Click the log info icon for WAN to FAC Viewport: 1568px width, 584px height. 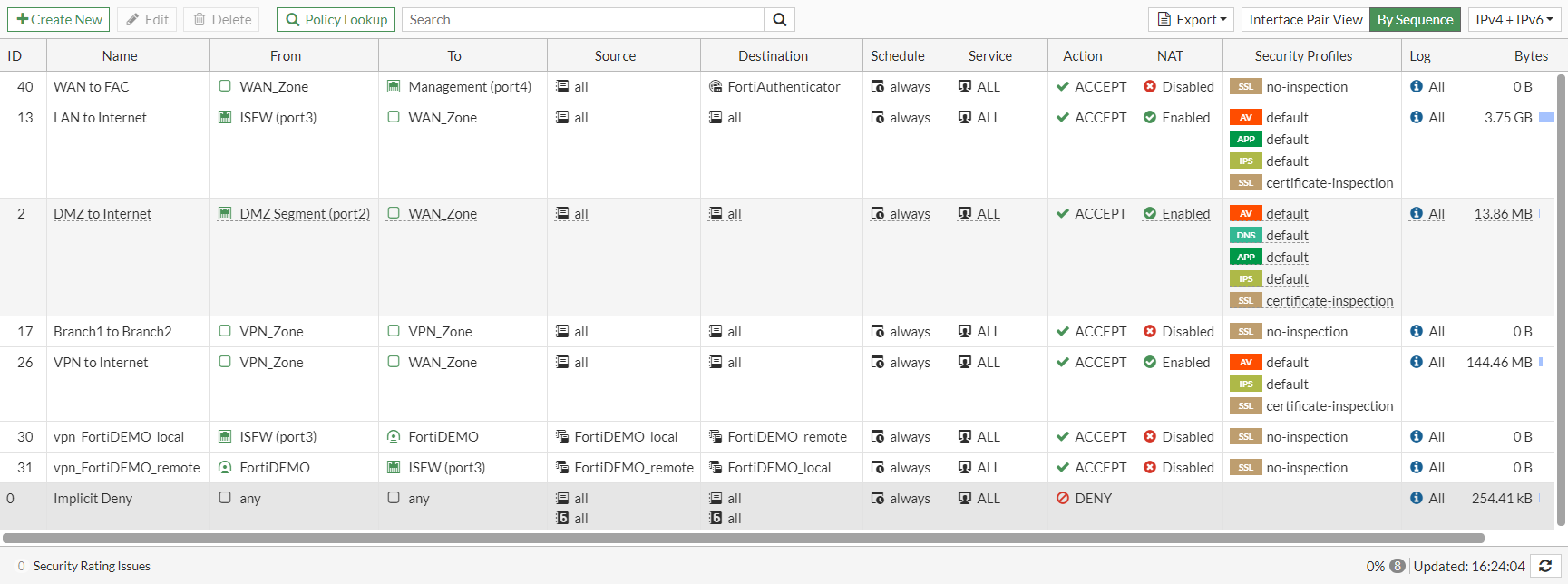[x=1417, y=87]
